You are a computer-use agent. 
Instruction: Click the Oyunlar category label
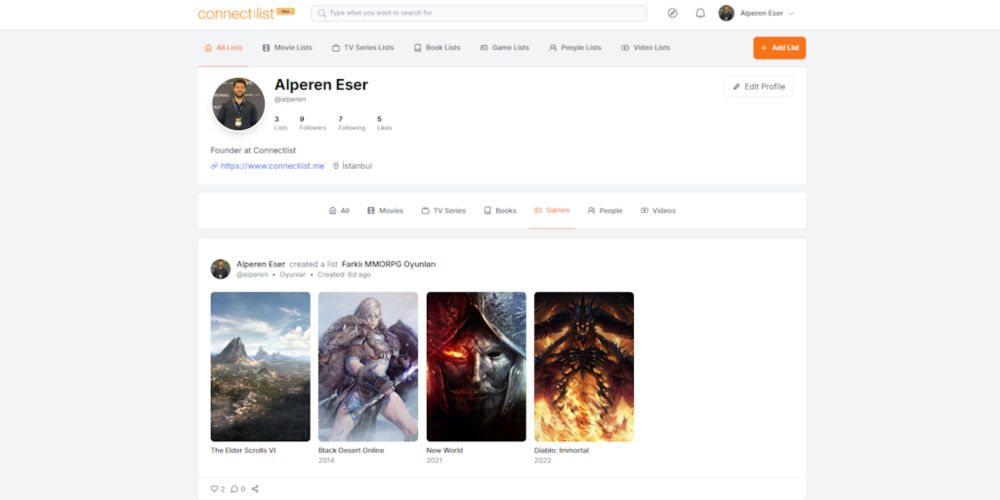click(292, 275)
